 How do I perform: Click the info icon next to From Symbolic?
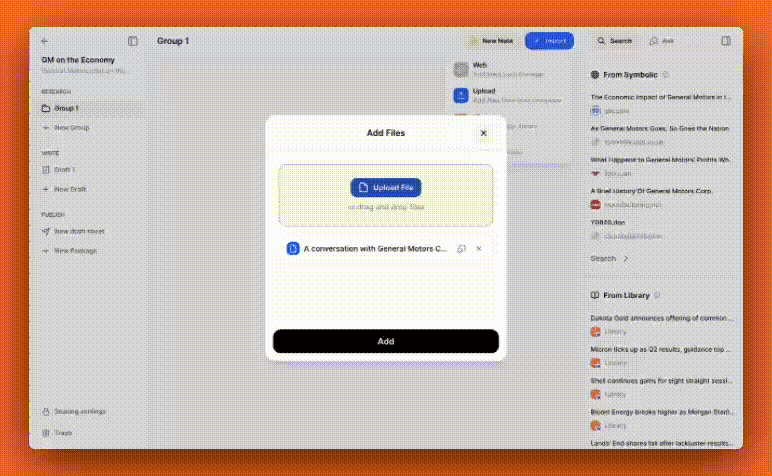point(665,75)
